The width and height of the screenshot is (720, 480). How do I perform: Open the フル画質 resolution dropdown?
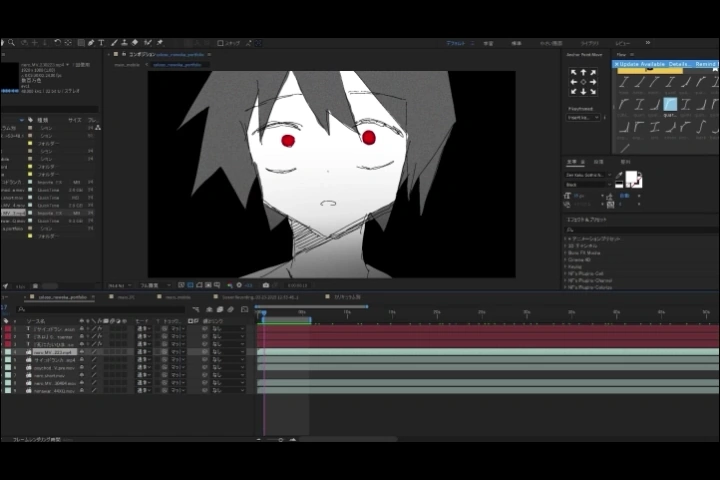point(155,285)
